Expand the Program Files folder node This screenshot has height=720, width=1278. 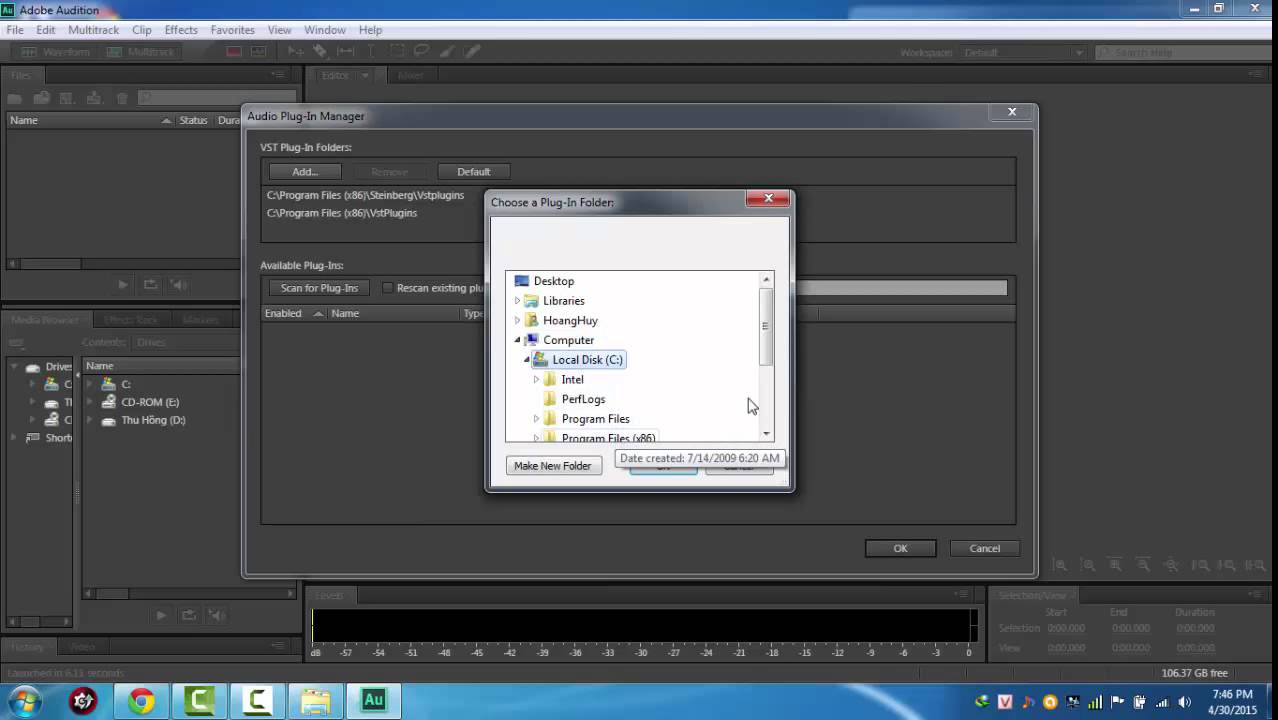click(537, 419)
